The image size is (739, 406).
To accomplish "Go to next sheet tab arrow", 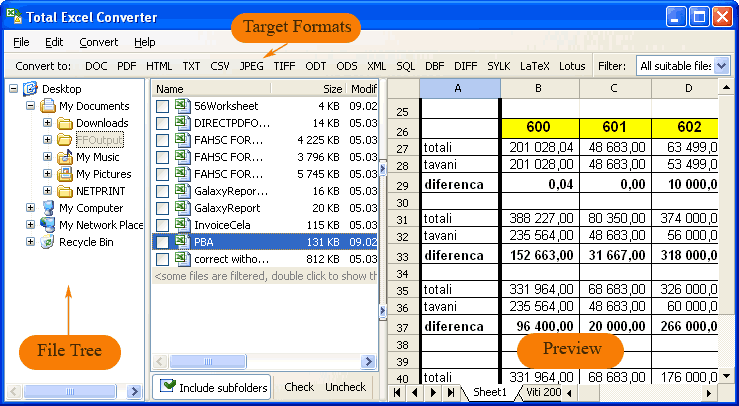I will [433, 392].
